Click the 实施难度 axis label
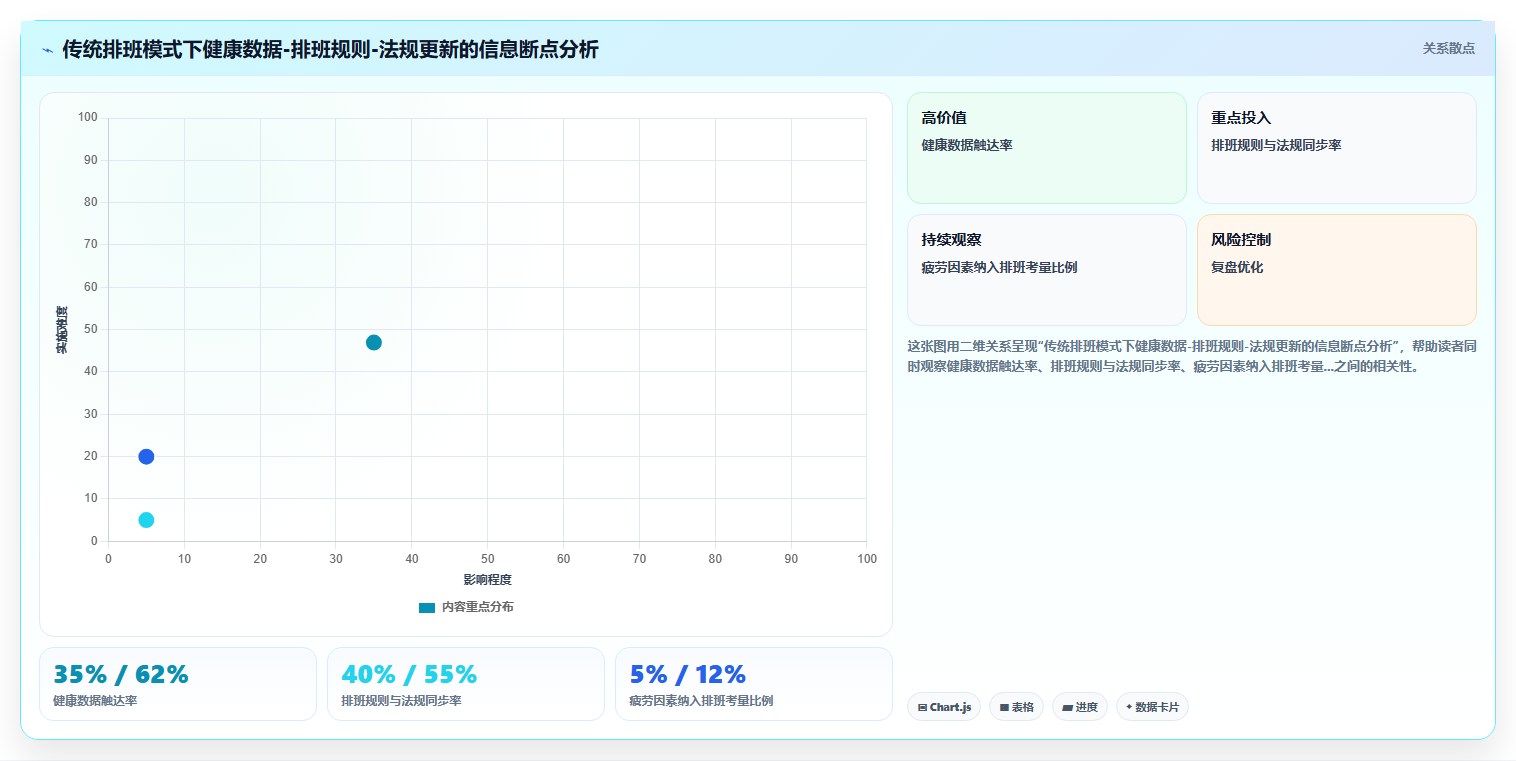The image size is (1516, 761). pos(62,329)
